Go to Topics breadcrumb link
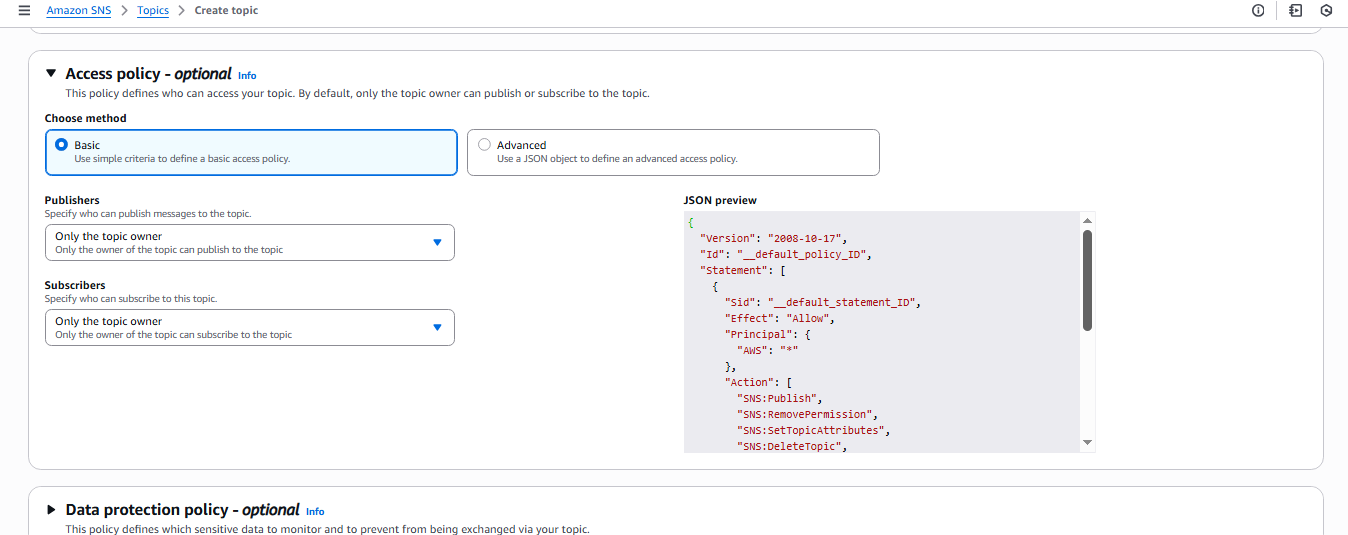 (153, 10)
